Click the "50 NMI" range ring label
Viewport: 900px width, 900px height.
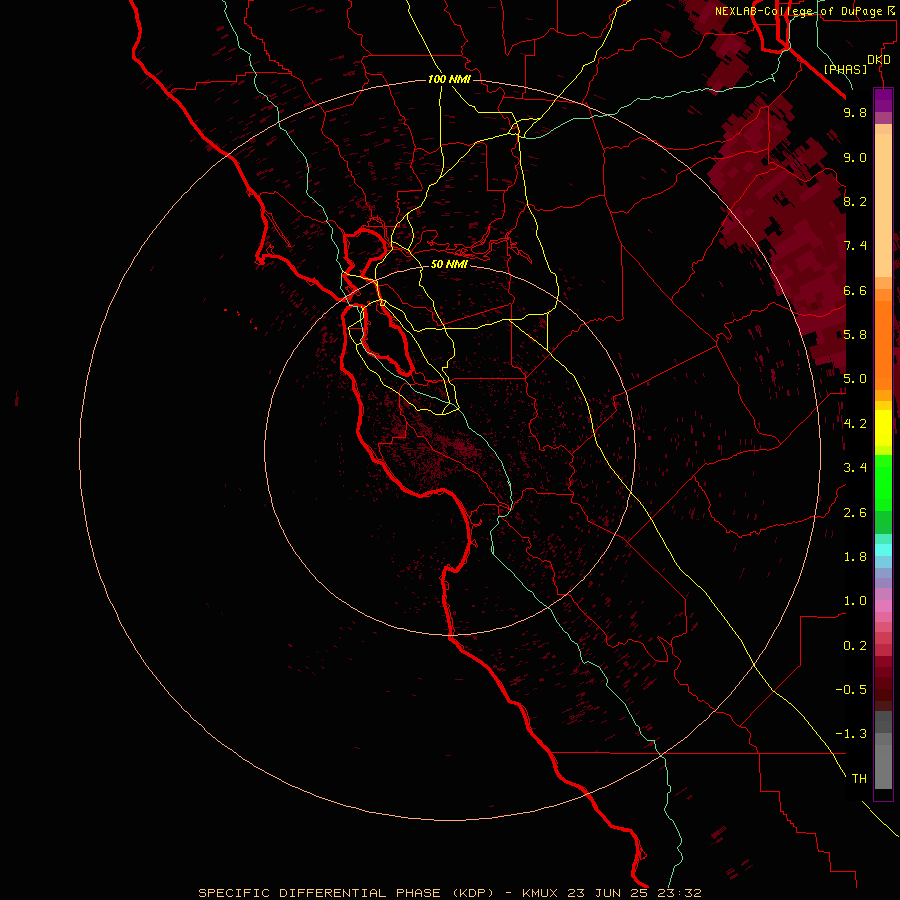449,264
